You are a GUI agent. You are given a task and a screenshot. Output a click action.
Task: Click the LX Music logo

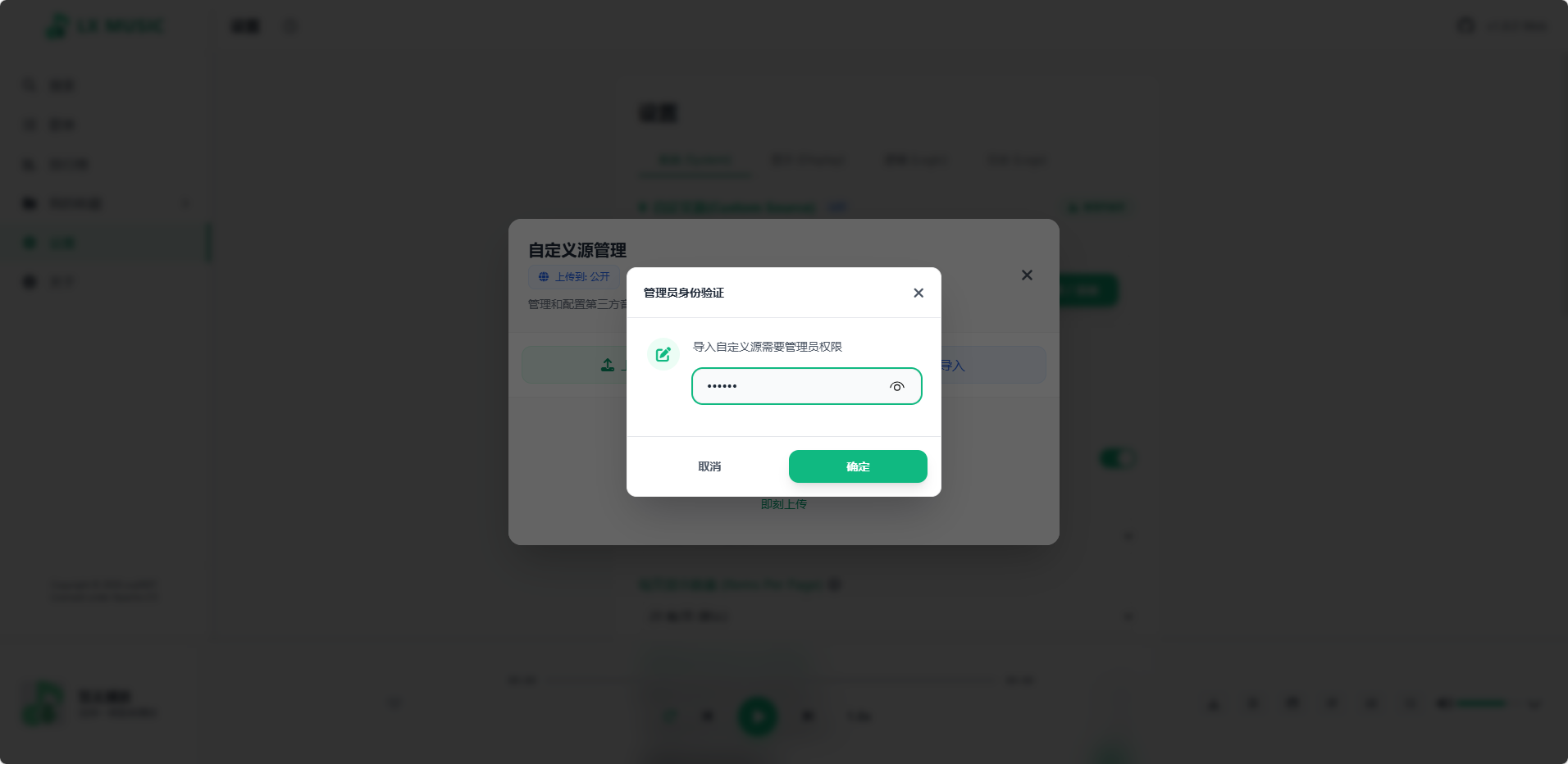104,26
